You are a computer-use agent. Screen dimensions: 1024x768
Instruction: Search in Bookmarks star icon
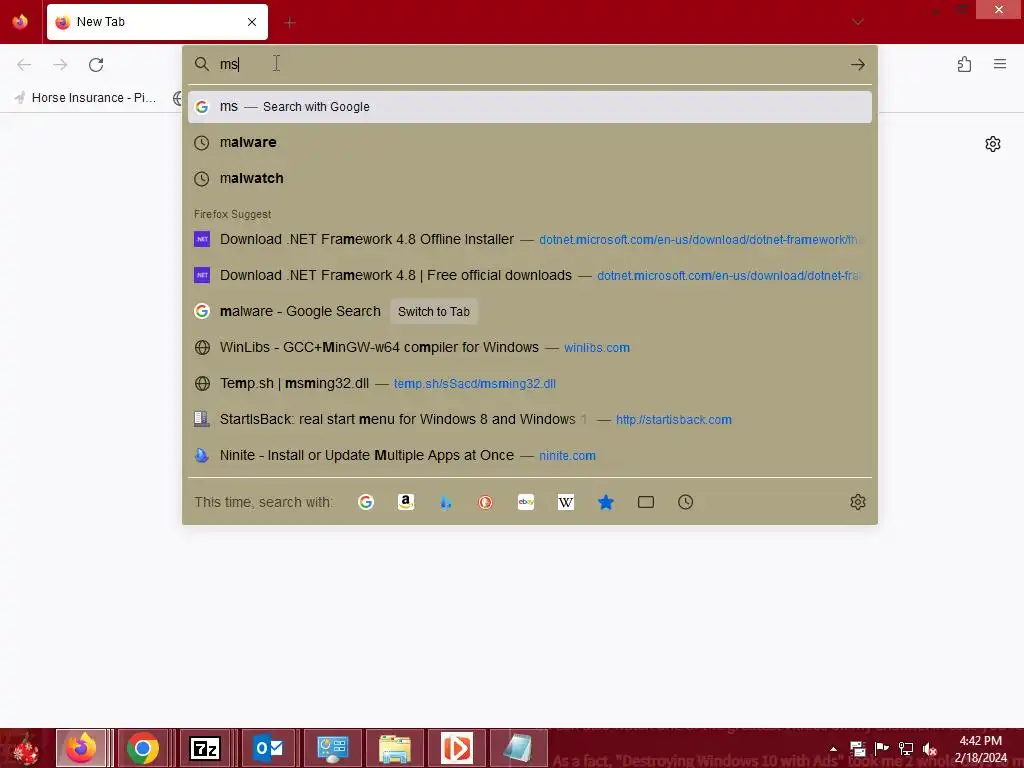606,502
